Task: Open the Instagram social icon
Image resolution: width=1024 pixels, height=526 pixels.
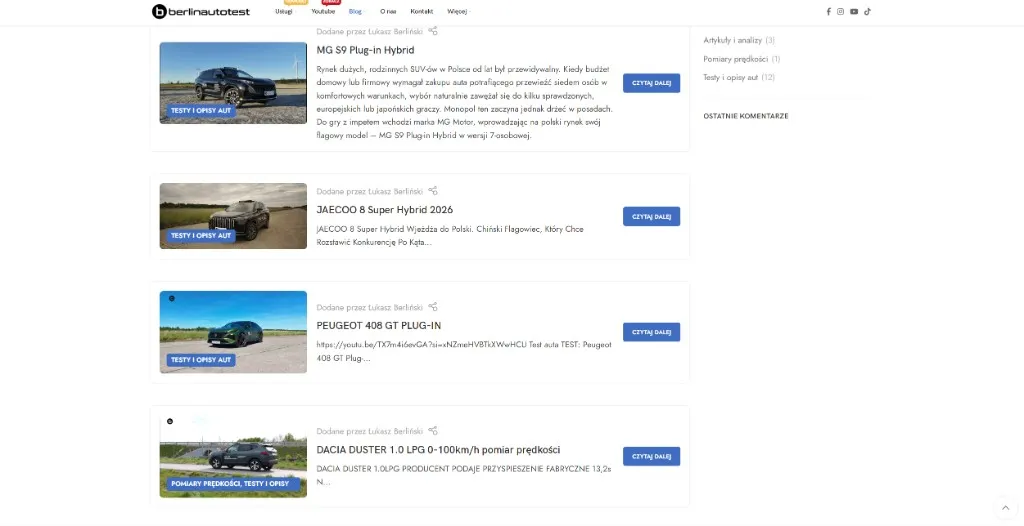Action: (840, 12)
